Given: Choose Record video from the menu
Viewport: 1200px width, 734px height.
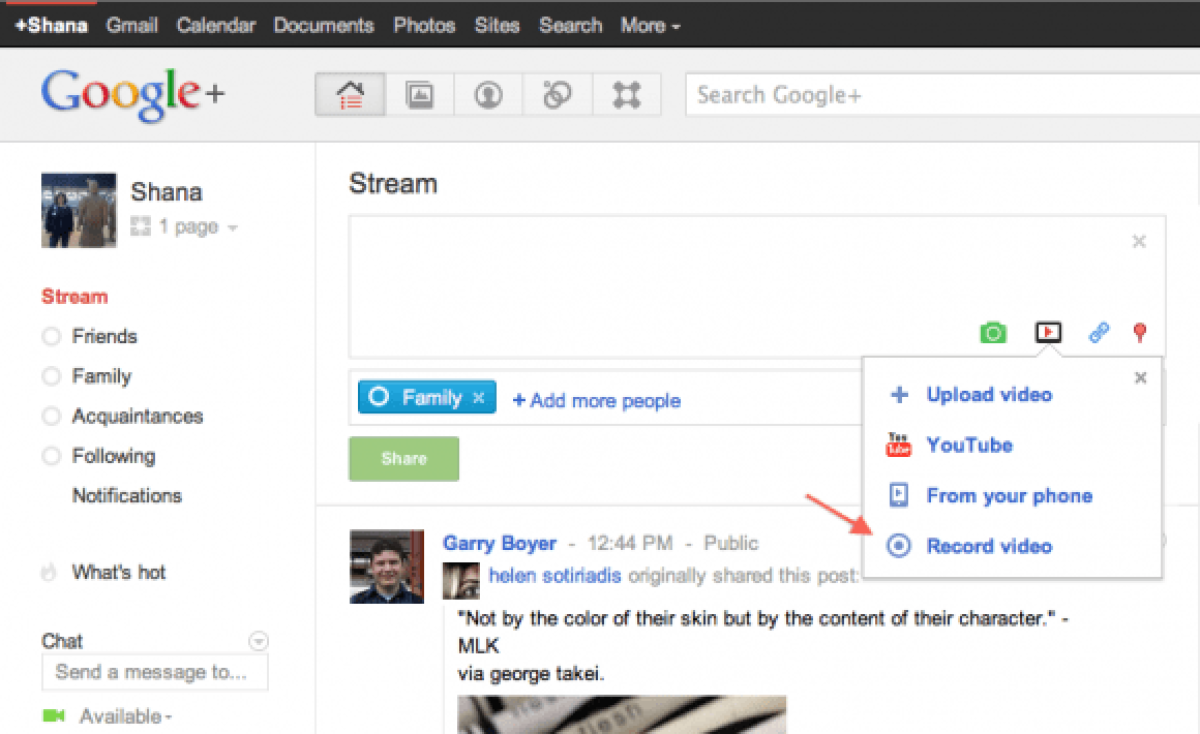Looking at the screenshot, I should (x=988, y=546).
